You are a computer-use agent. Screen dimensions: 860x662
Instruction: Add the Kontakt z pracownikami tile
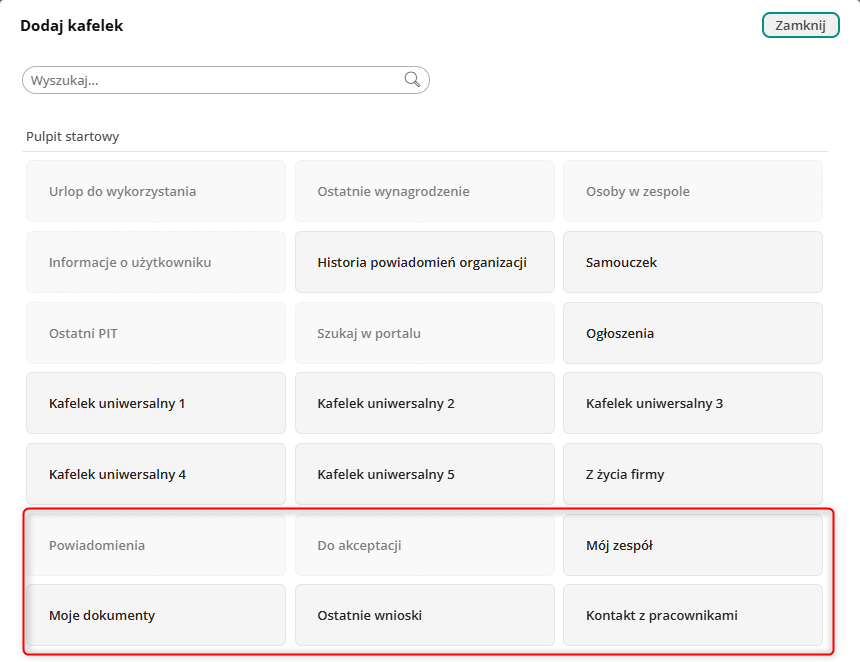692,615
